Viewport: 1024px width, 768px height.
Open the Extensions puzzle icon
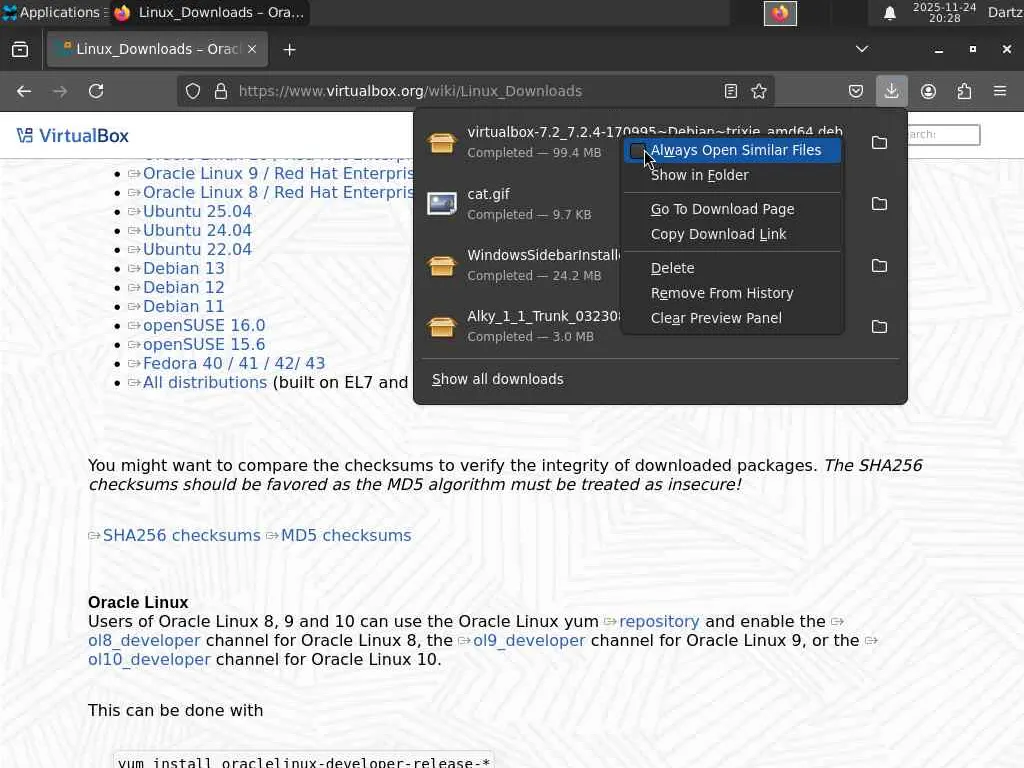pyautogui.click(x=964, y=91)
